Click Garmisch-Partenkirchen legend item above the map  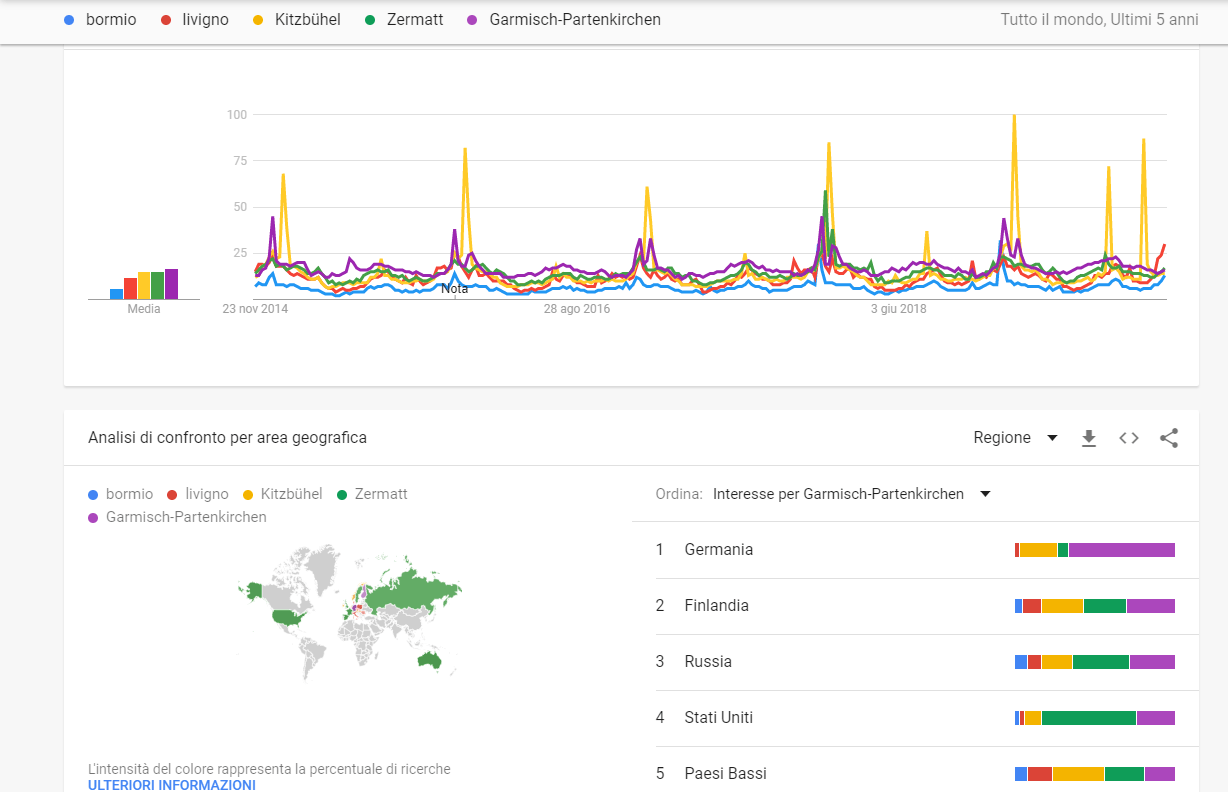point(177,517)
